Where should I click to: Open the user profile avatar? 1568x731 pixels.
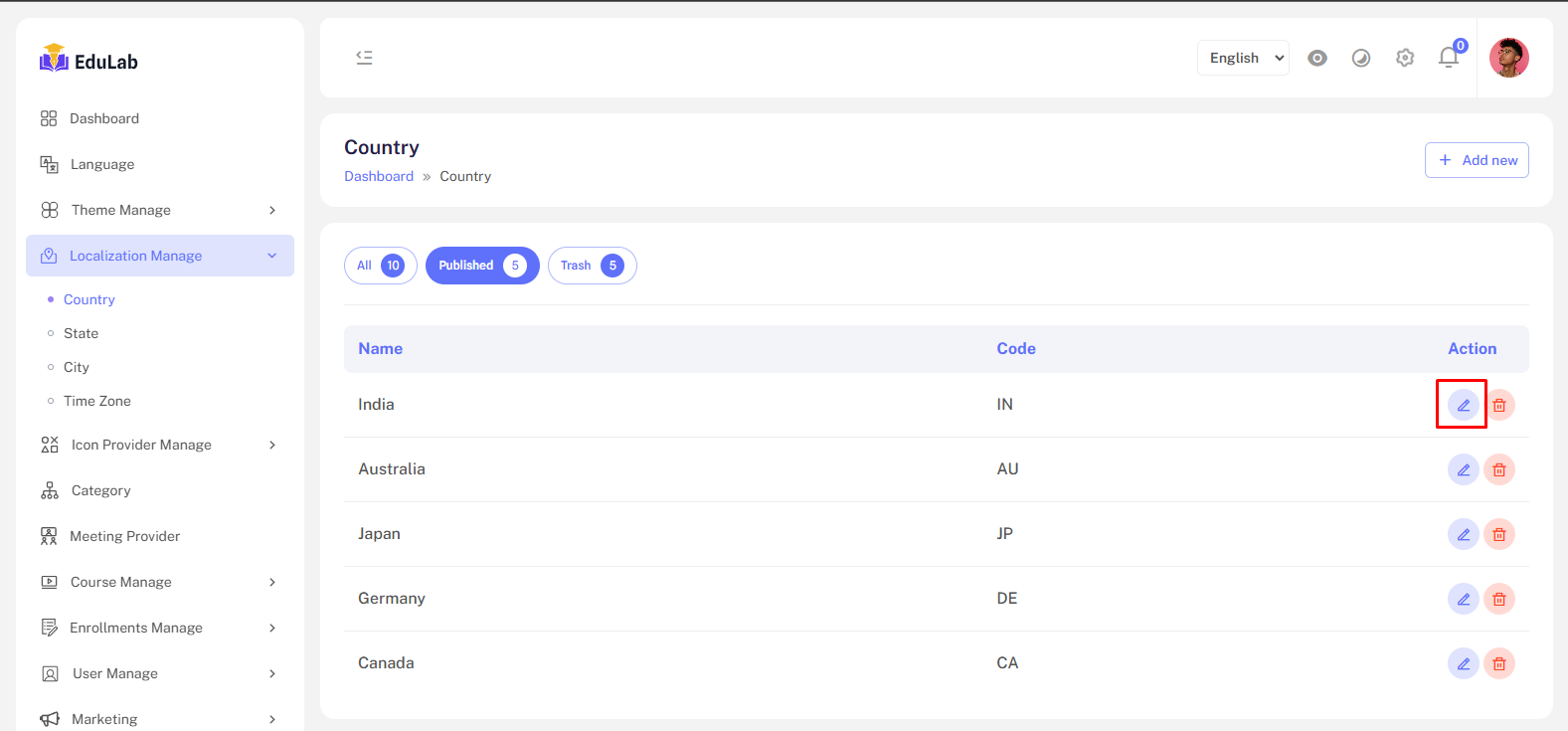point(1508,58)
